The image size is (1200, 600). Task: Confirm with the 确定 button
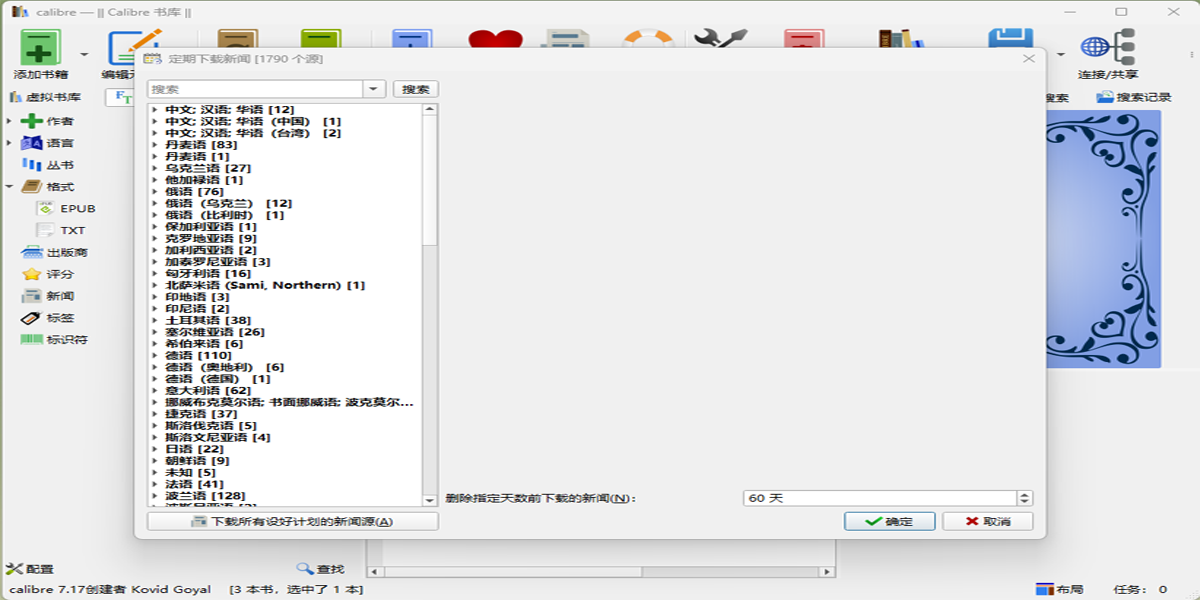[890, 522]
